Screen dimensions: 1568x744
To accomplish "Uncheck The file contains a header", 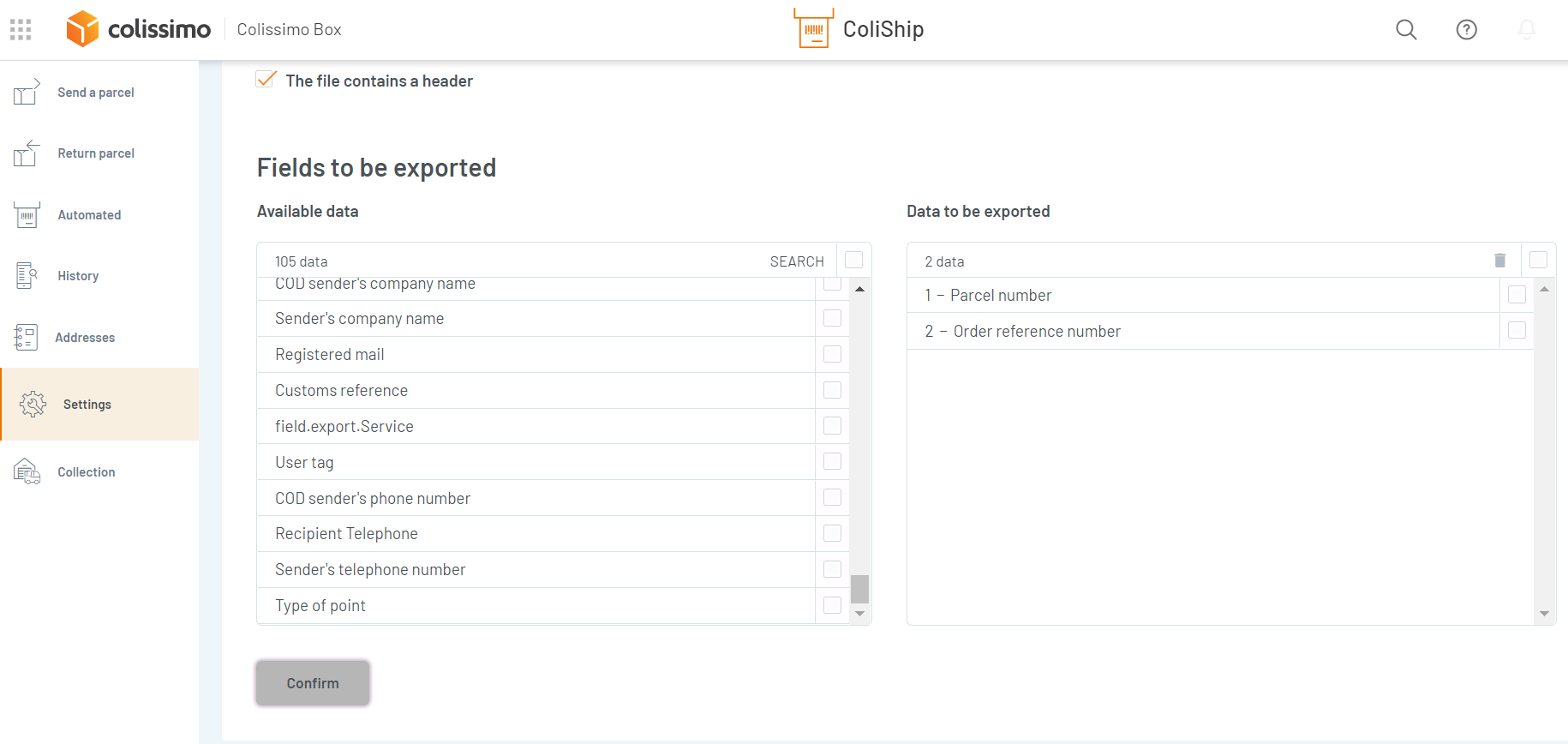I will [266, 80].
